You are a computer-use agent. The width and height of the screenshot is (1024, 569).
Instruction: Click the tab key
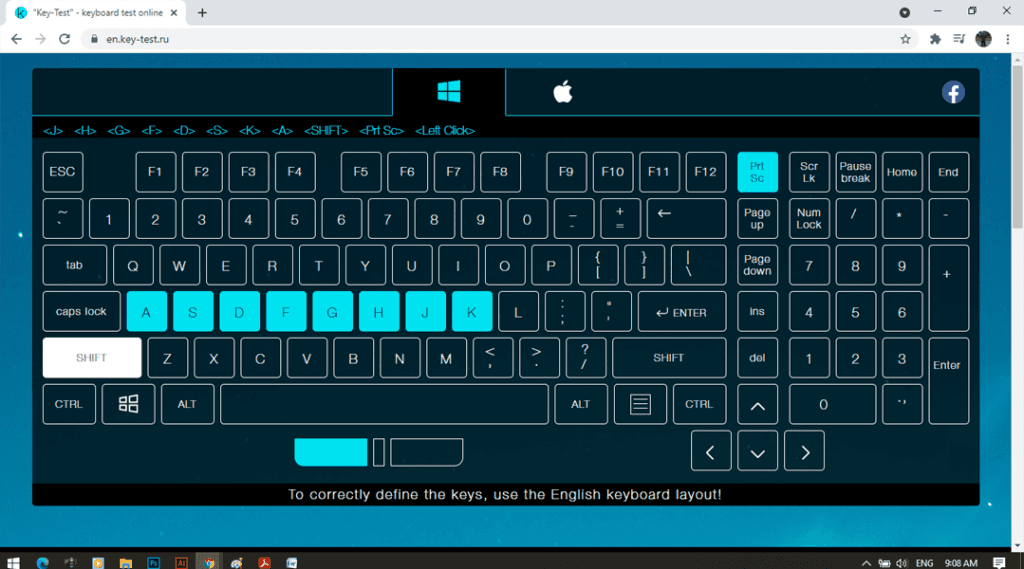(74, 265)
